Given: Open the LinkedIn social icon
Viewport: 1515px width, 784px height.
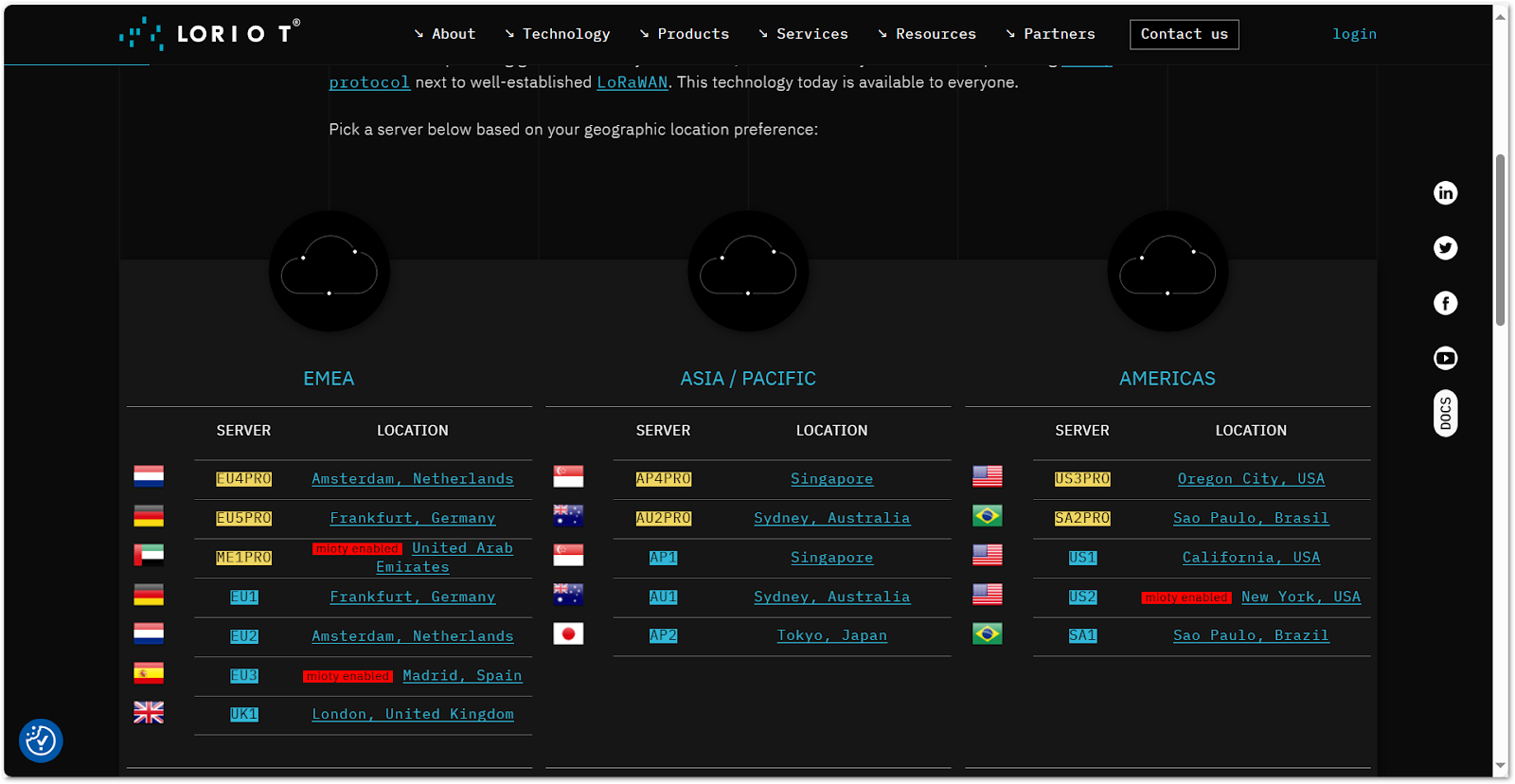Looking at the screenshot, I should [x=1445, y=193].
